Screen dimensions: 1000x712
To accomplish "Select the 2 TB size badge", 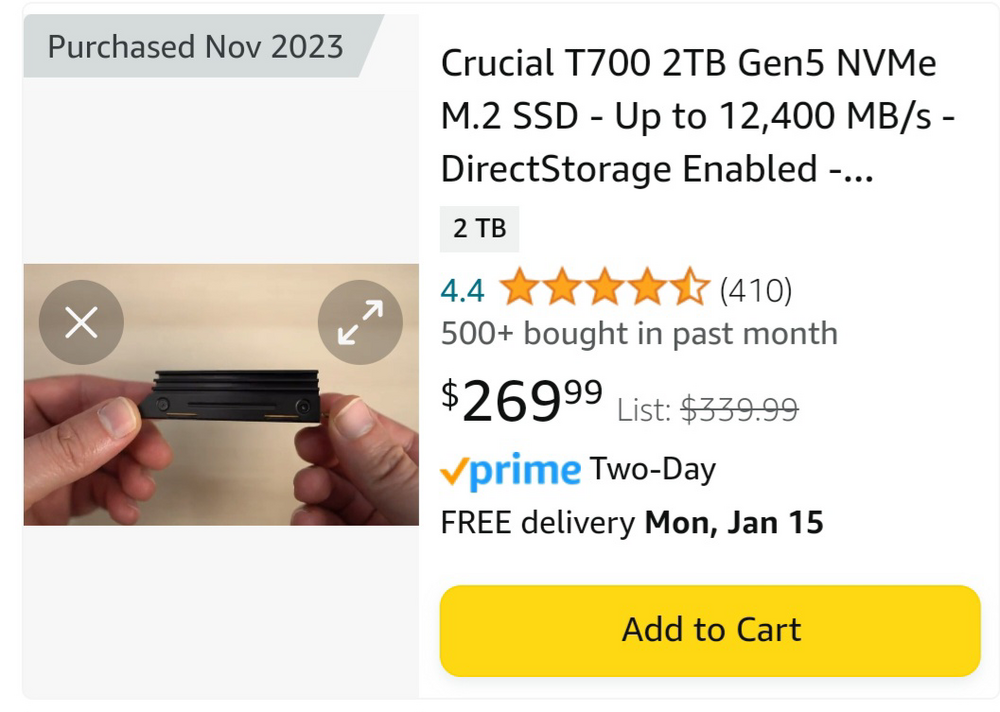I will click(479, 228).
